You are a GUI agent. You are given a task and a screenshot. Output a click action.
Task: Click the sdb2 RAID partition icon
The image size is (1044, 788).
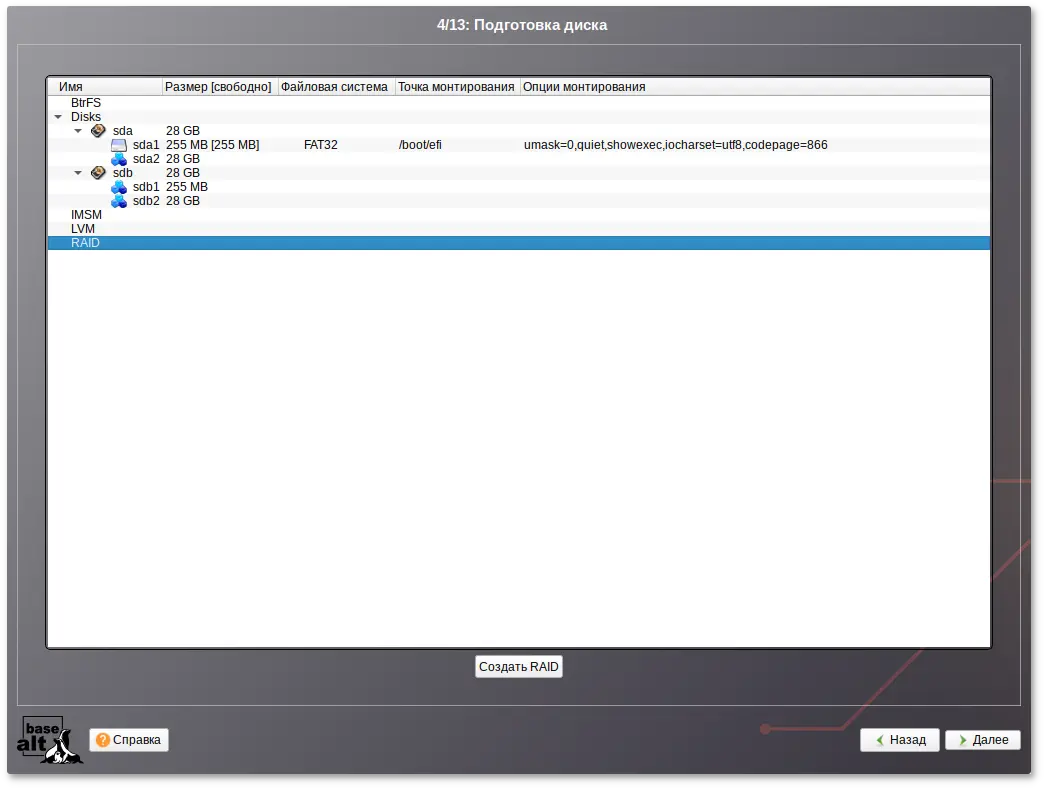119,201
